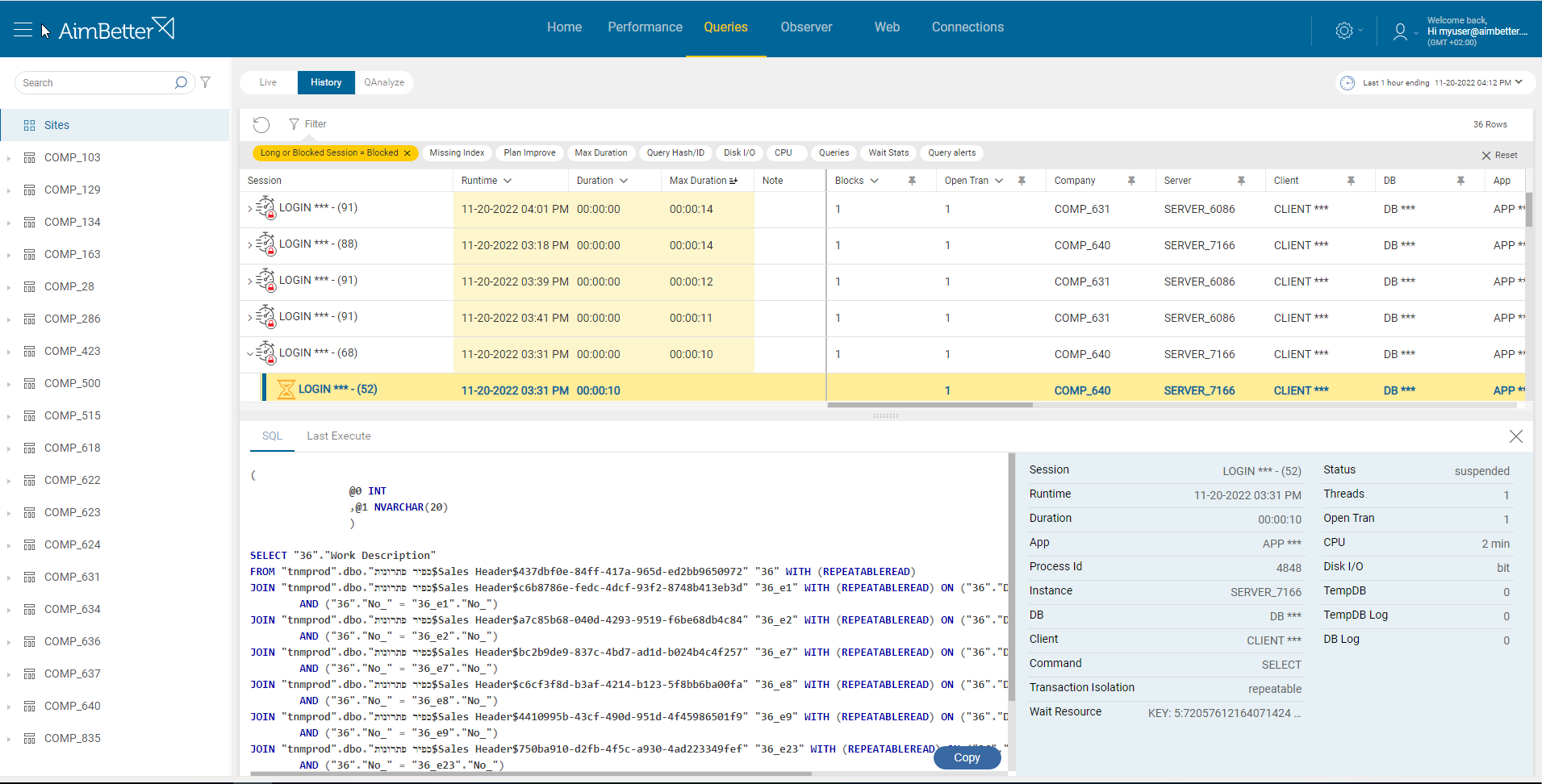Remove the Blocked filter chip with X
The height and width of the screenshot is (784, 1542).
point(407,153)
